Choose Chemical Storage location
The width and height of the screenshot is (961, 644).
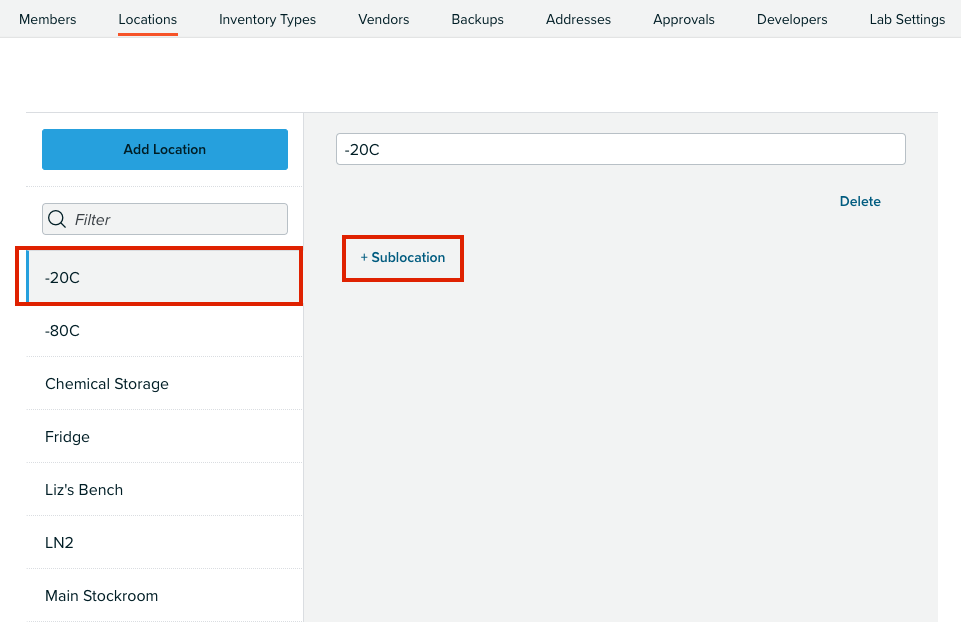164,384
